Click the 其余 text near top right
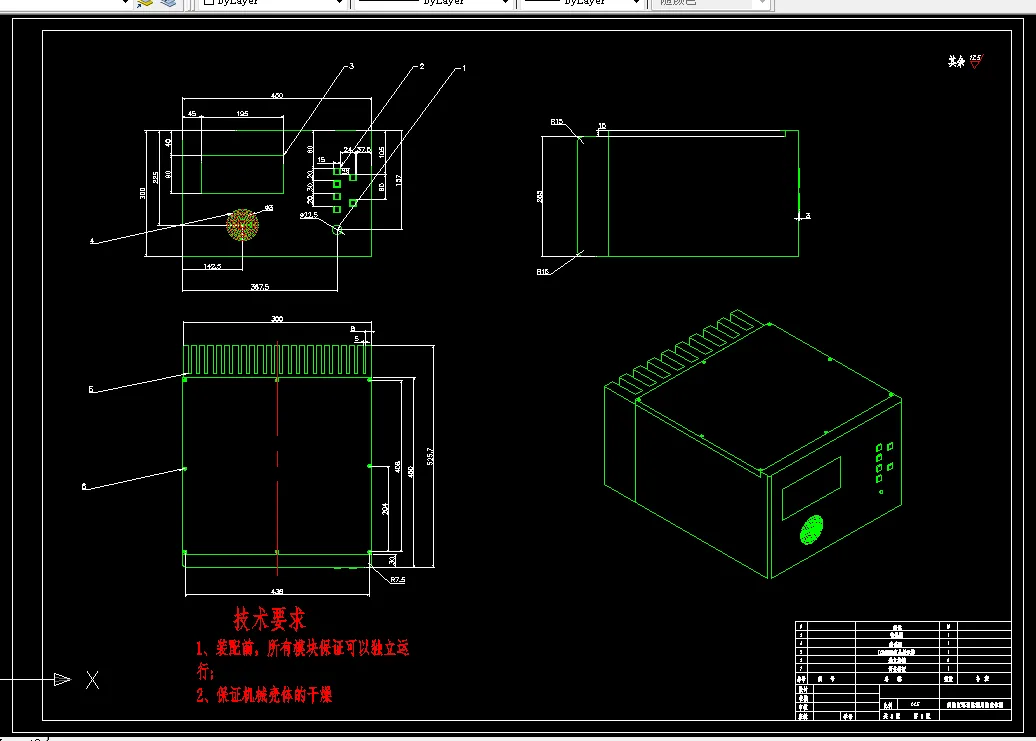 coord(956,61)
